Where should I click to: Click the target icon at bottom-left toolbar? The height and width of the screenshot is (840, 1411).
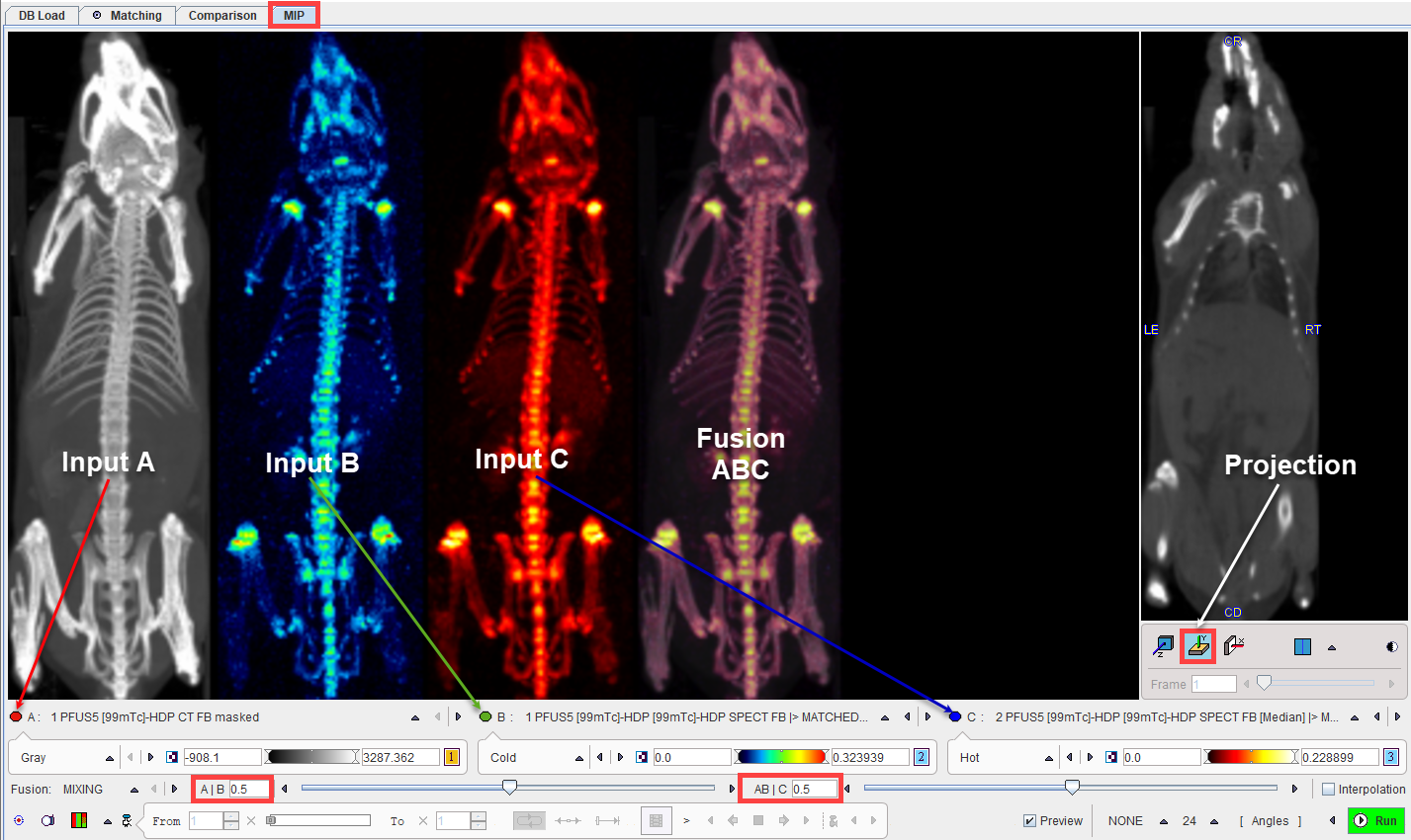(x=19, y=820)
